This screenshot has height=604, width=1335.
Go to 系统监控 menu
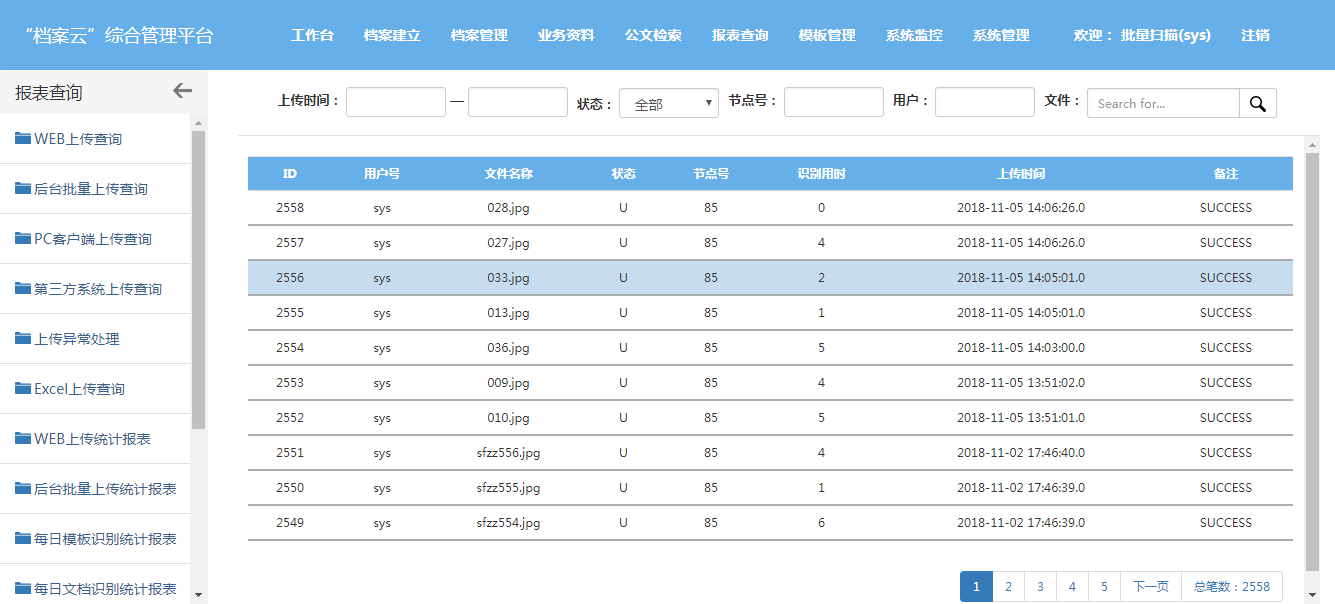click(914, 35)
